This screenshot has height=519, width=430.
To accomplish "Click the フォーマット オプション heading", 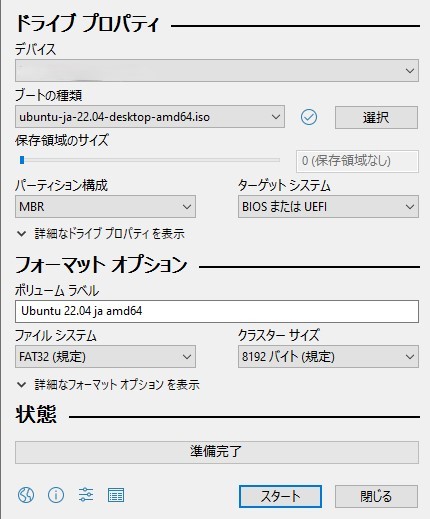I will click(101, 265).
